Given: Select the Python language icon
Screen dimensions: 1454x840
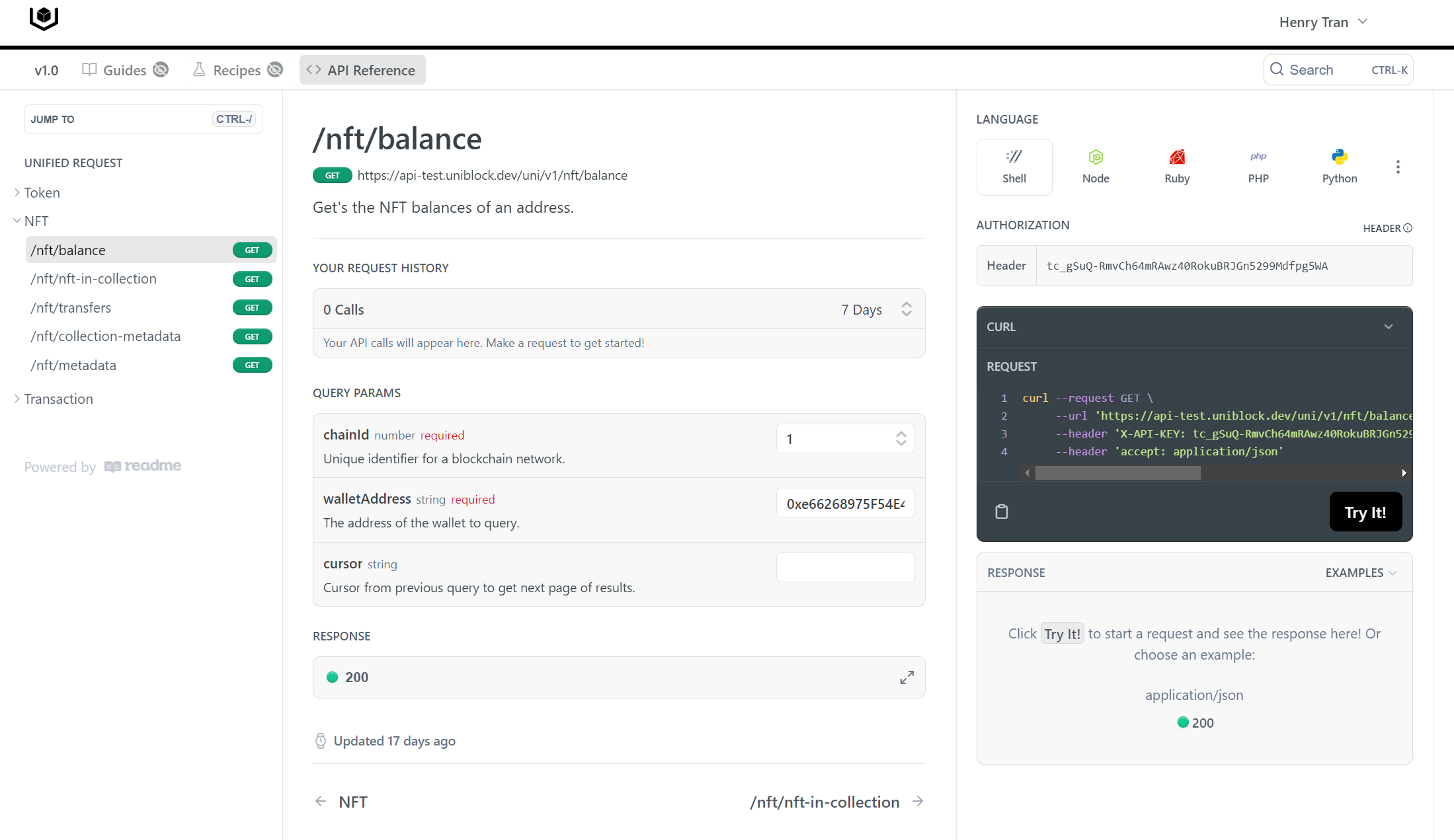Looking at the screenshot, I should pos(1339,167).
